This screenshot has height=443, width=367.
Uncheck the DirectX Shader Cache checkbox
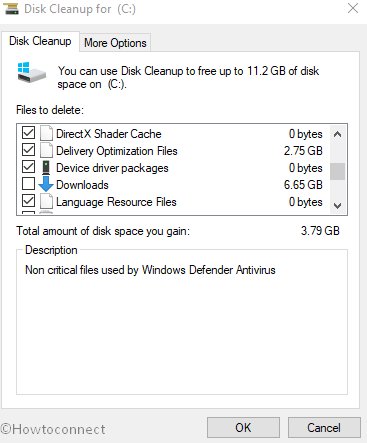pyautogui.click(x=28, y=133)
